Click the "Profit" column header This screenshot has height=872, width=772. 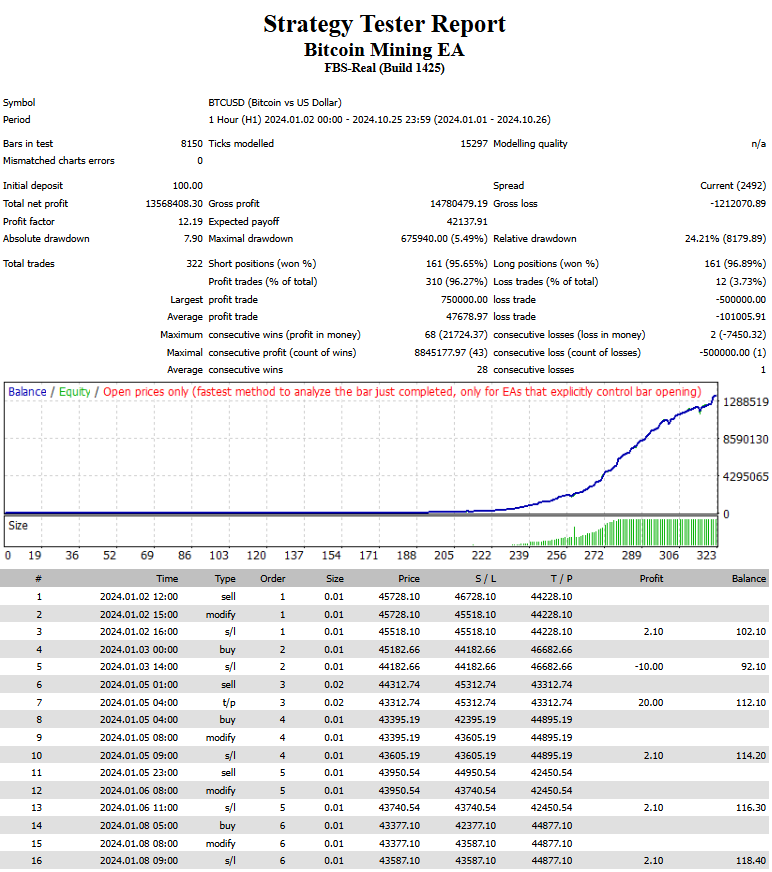(x=651, y=578)
